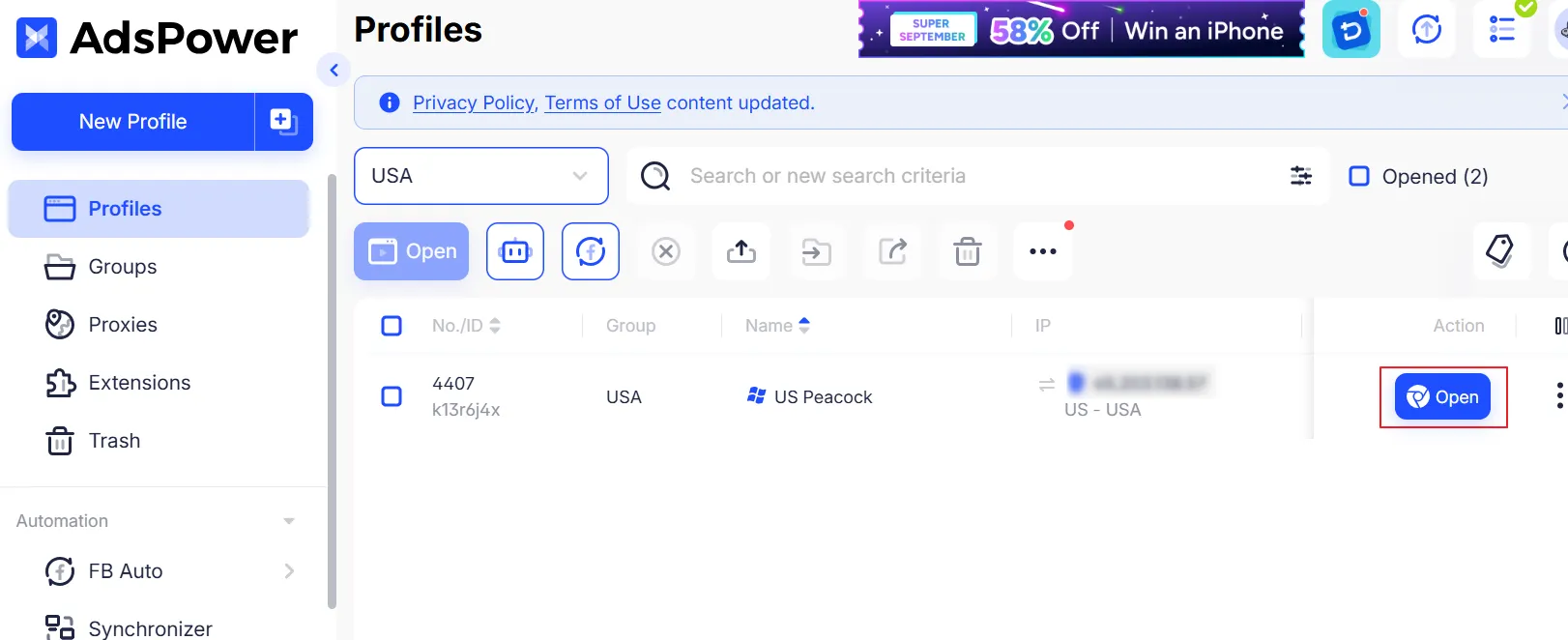1568x640 pixels.
Task: Click the Windows icon beside US Peacock
Action: (x=757, y=395)
